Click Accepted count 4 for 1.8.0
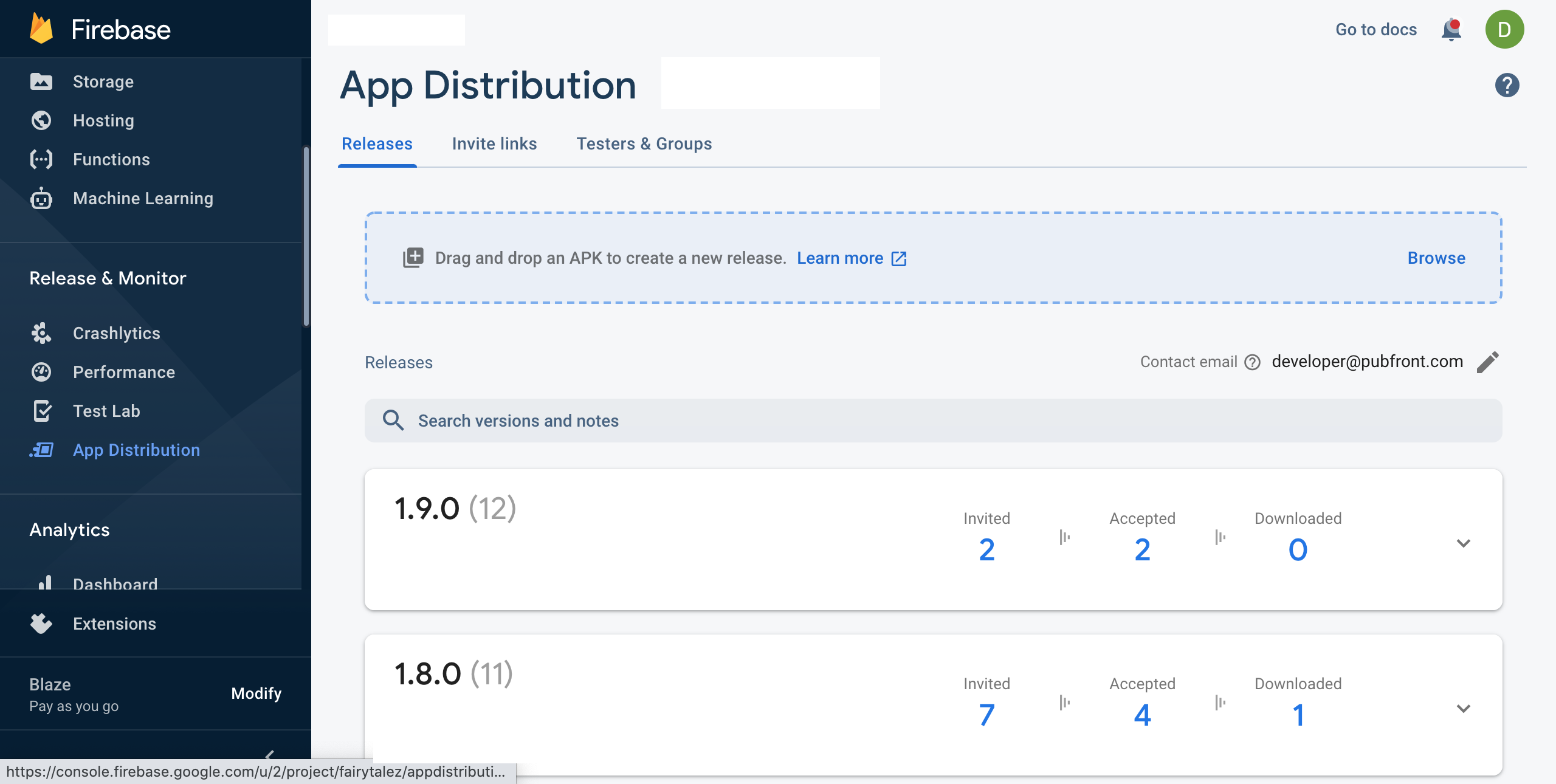The image size is (1556, 784). [1142, 715]
